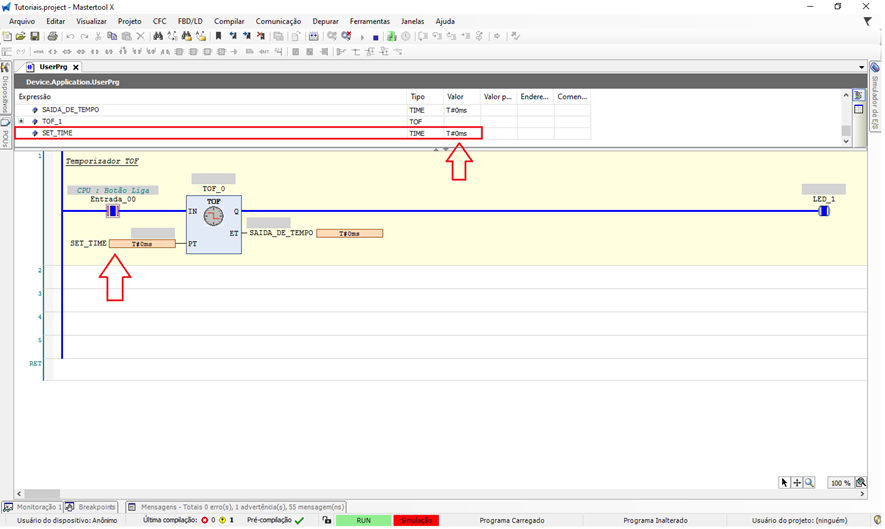Click the Open project folder icon
This screenshot has height=529, width=885.
click(21, 36)
